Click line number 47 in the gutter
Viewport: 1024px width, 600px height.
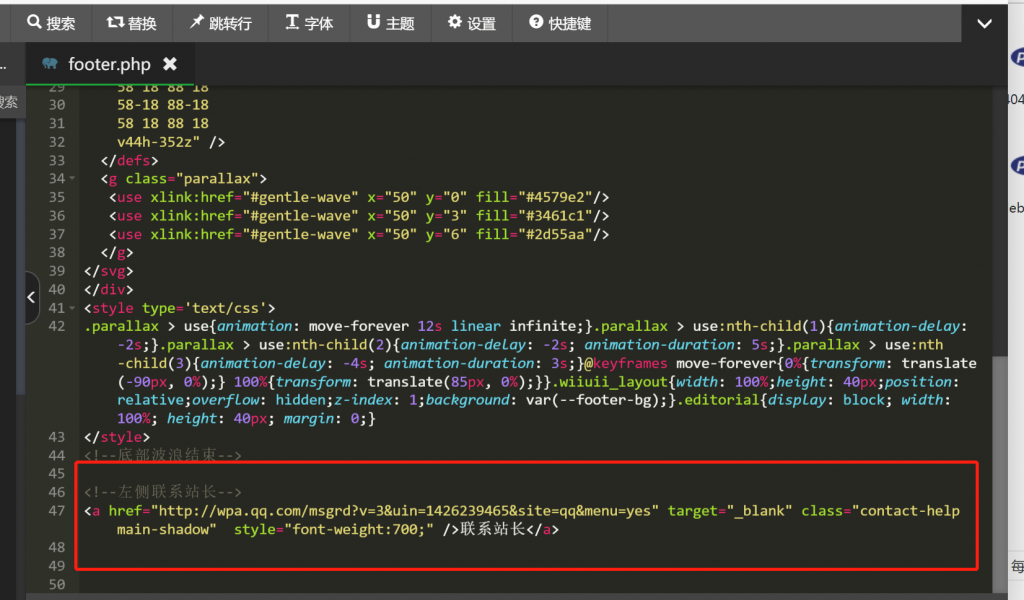(56, 511)
